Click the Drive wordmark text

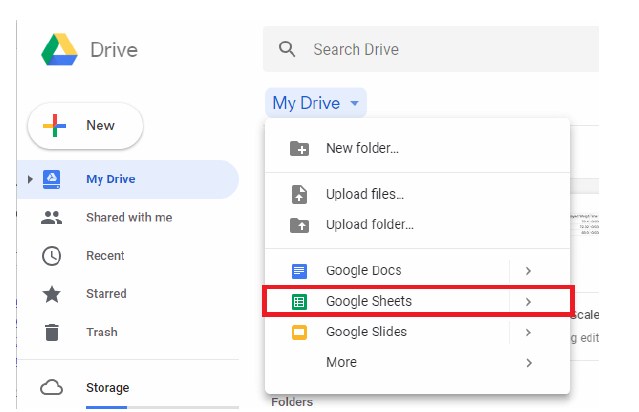point(114,50)
